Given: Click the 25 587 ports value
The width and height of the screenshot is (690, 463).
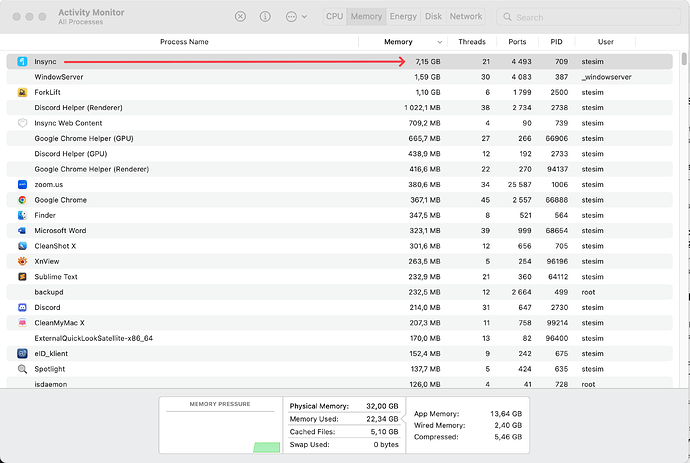Looking at the screenshot, I should pos(519,184).
